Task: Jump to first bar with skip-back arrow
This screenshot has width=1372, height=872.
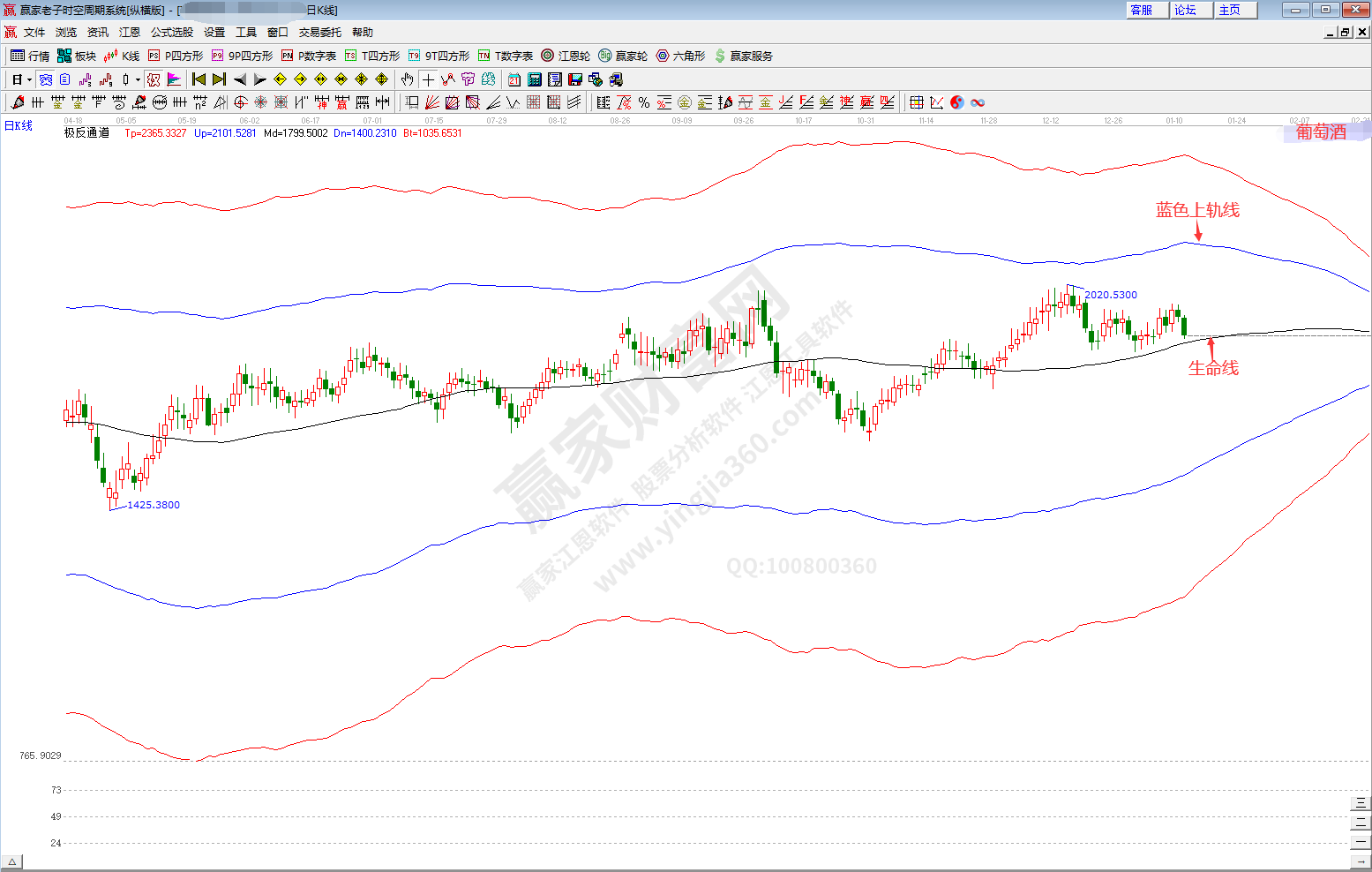Action: click(x=199, y=79)
